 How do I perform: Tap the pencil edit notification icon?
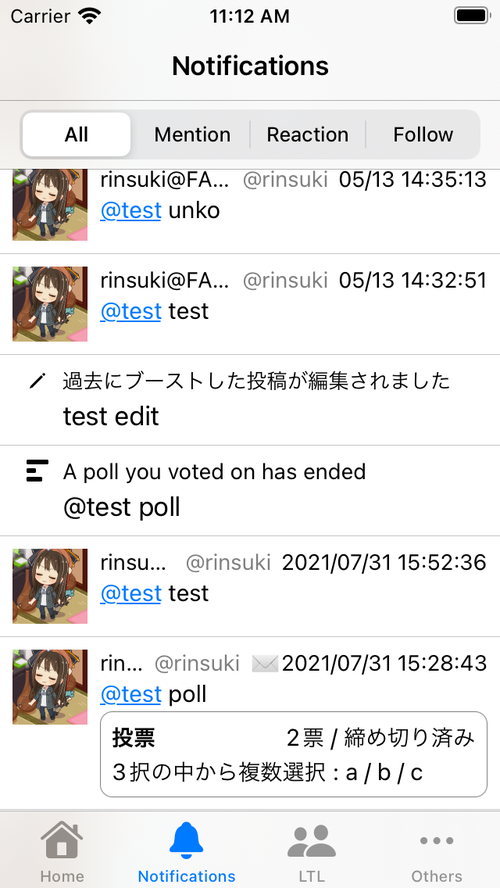click(x=37, y=381)
